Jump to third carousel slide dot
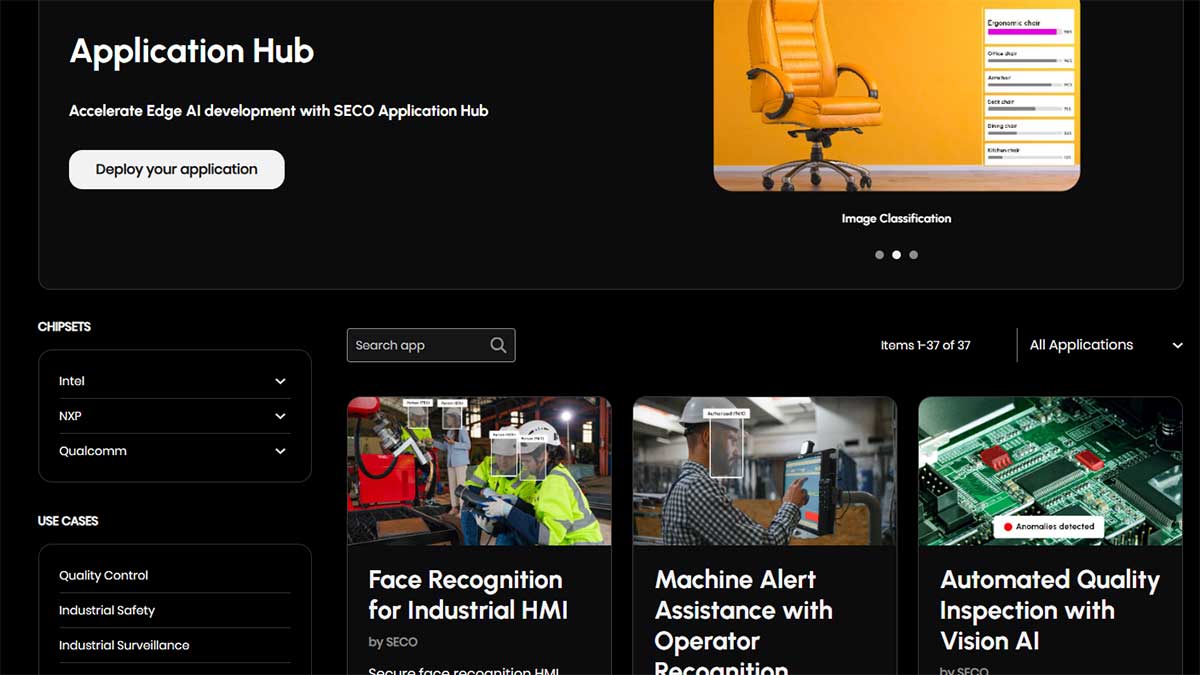 (x=913, y=255)
